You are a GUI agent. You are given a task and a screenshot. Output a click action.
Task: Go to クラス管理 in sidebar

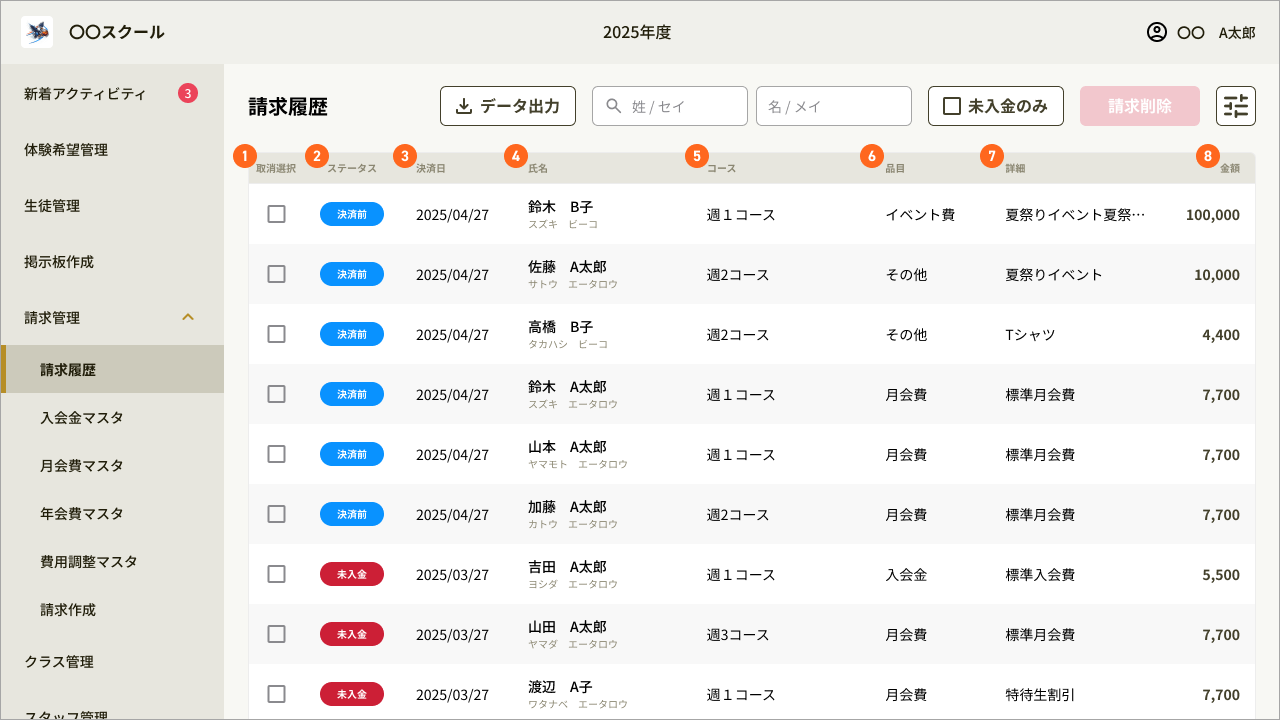[60, 661]
